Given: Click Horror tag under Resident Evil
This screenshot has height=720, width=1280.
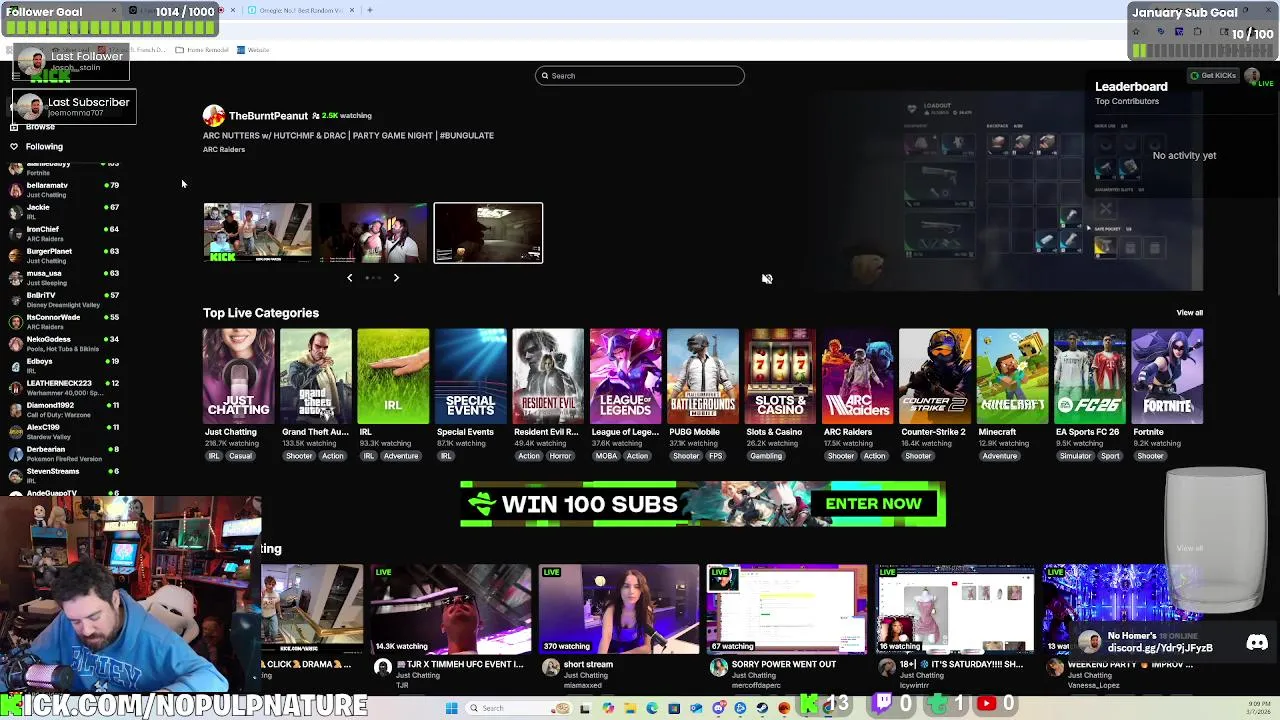Looking at the screenshot, I should click(x=560, y=456).
